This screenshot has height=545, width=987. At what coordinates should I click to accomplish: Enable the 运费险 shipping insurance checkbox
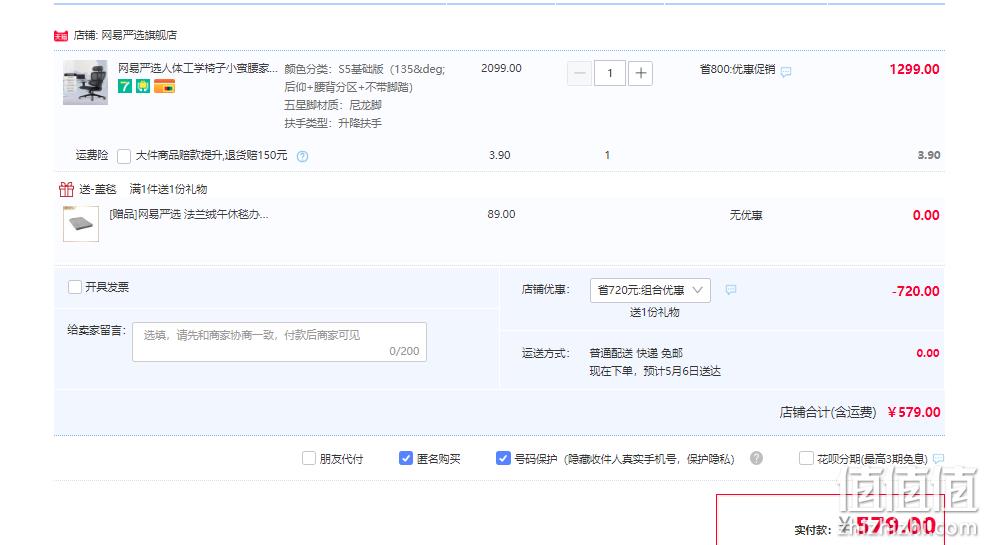(124, 156)
